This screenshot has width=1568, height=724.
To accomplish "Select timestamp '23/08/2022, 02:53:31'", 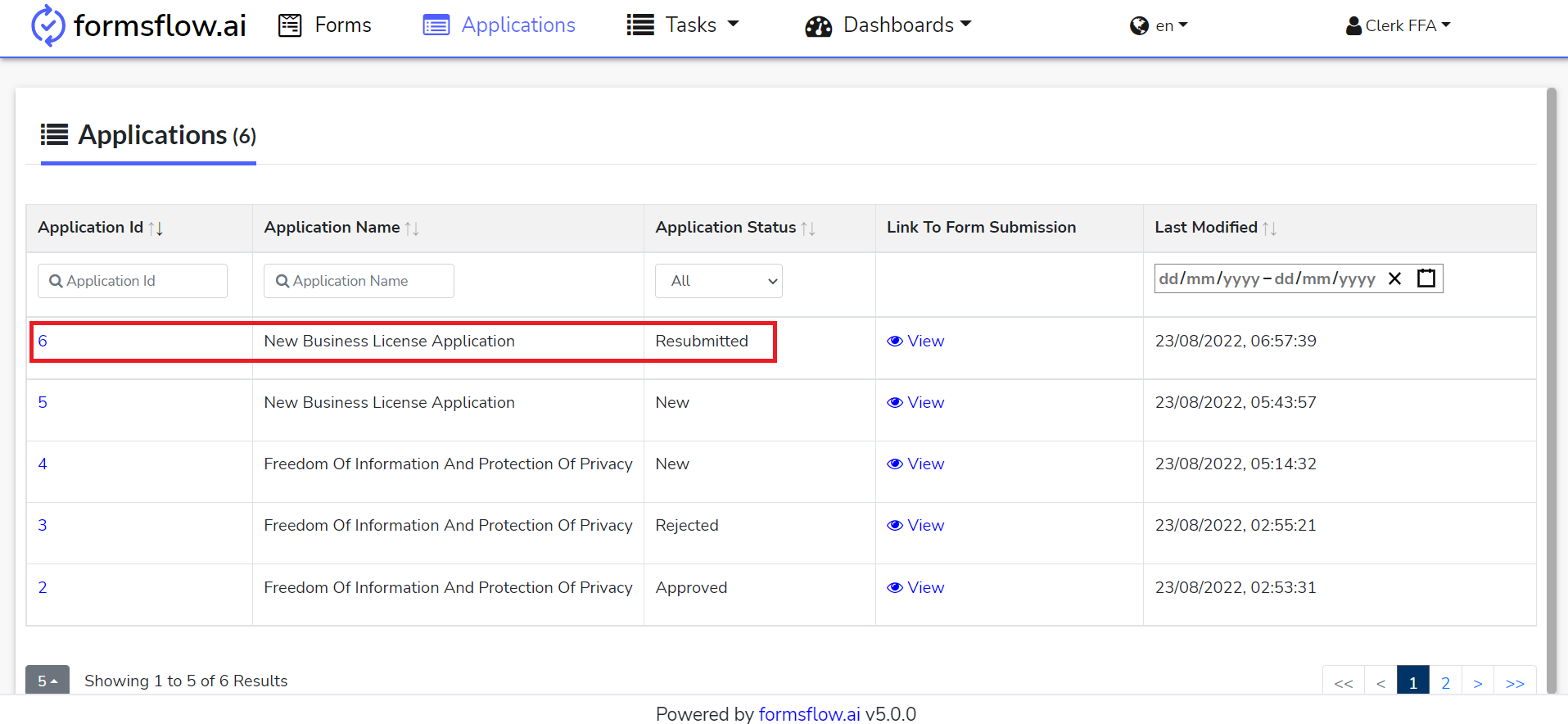I will (1236, 587).
